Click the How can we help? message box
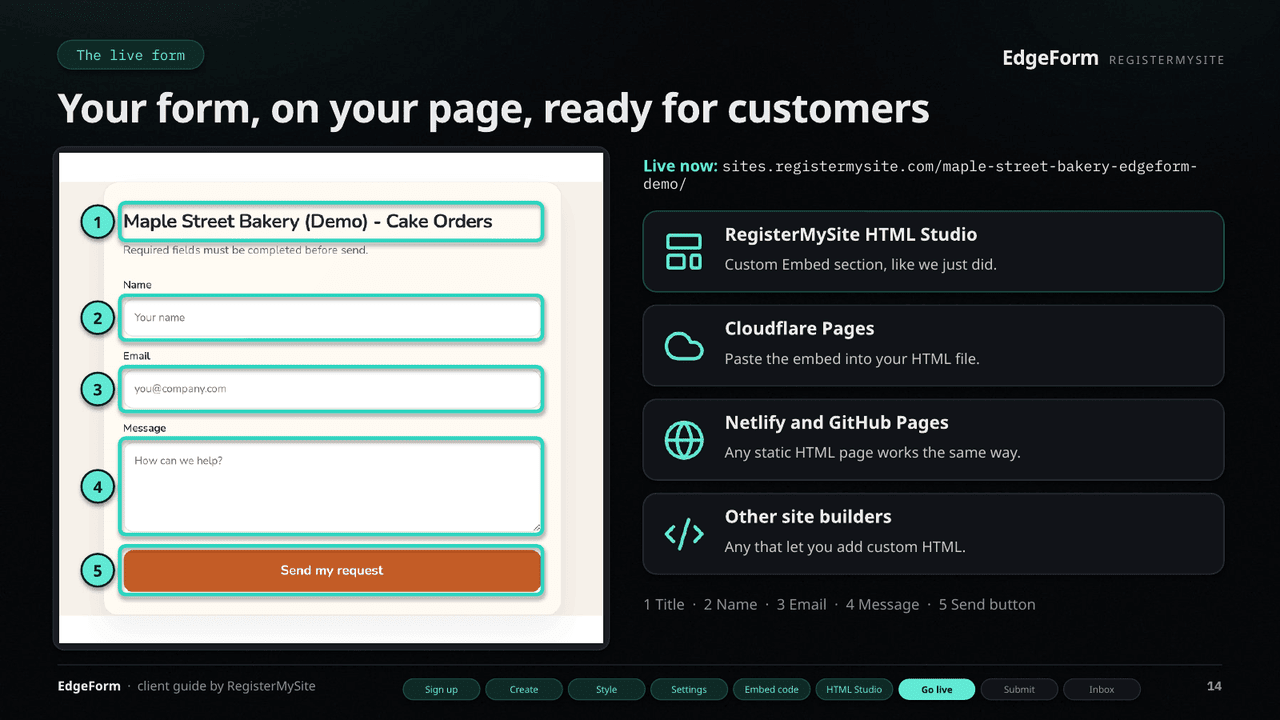This screenshot has height=720, width=1280. pyautogui.click(x=332, y=487)
